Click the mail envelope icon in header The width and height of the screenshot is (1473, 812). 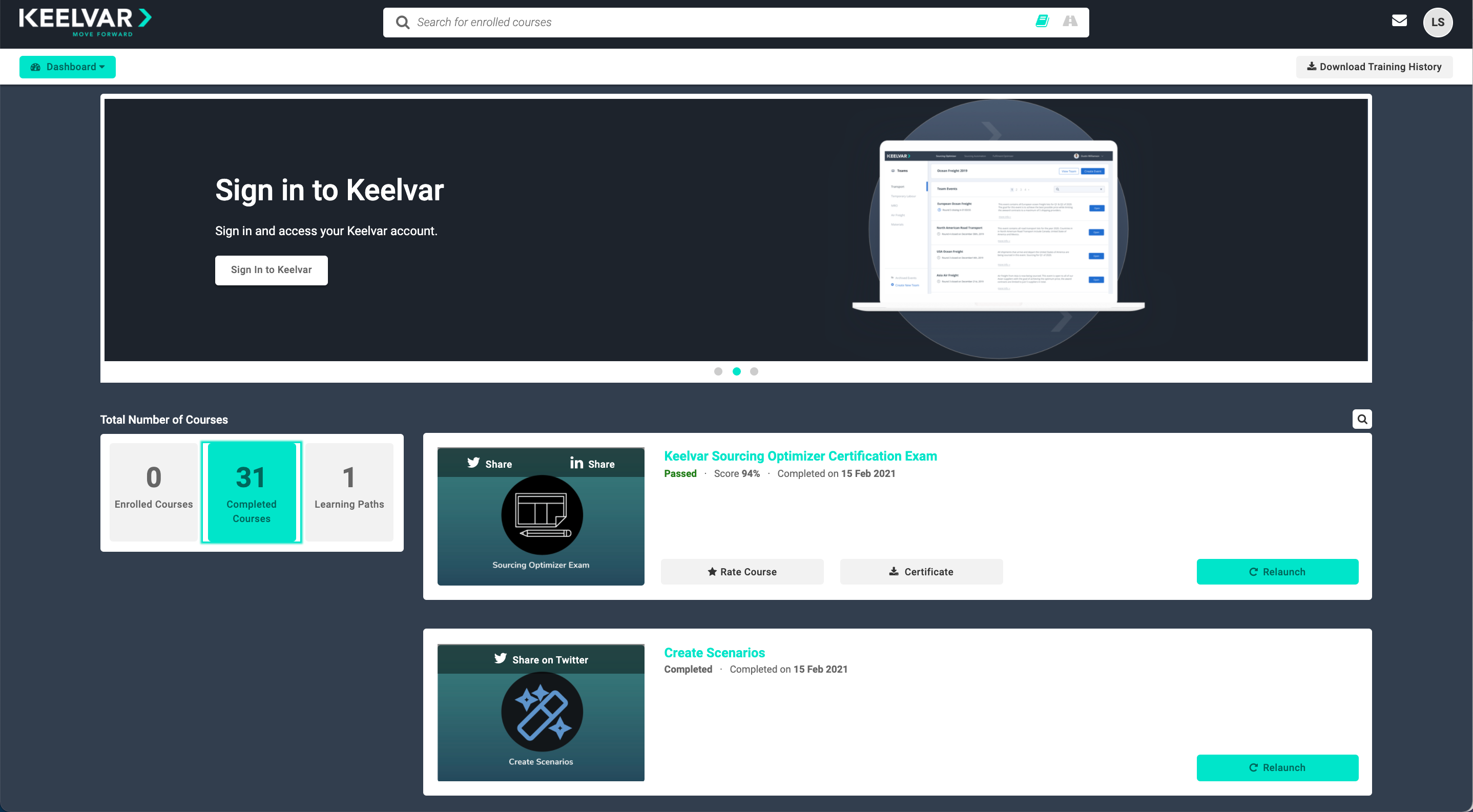[1399, 21]
